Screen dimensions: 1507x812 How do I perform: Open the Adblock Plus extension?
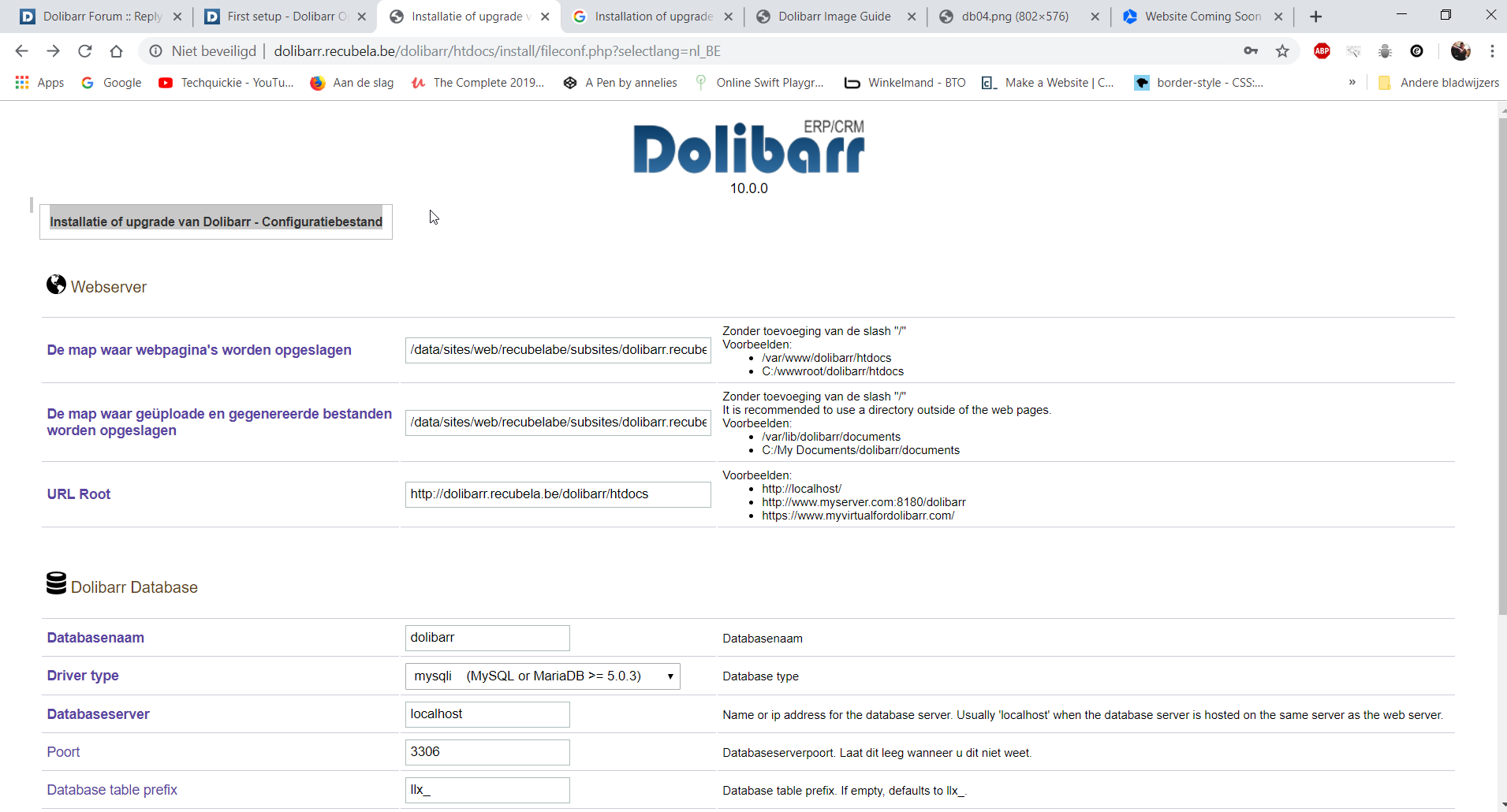tap(1322, 51)
